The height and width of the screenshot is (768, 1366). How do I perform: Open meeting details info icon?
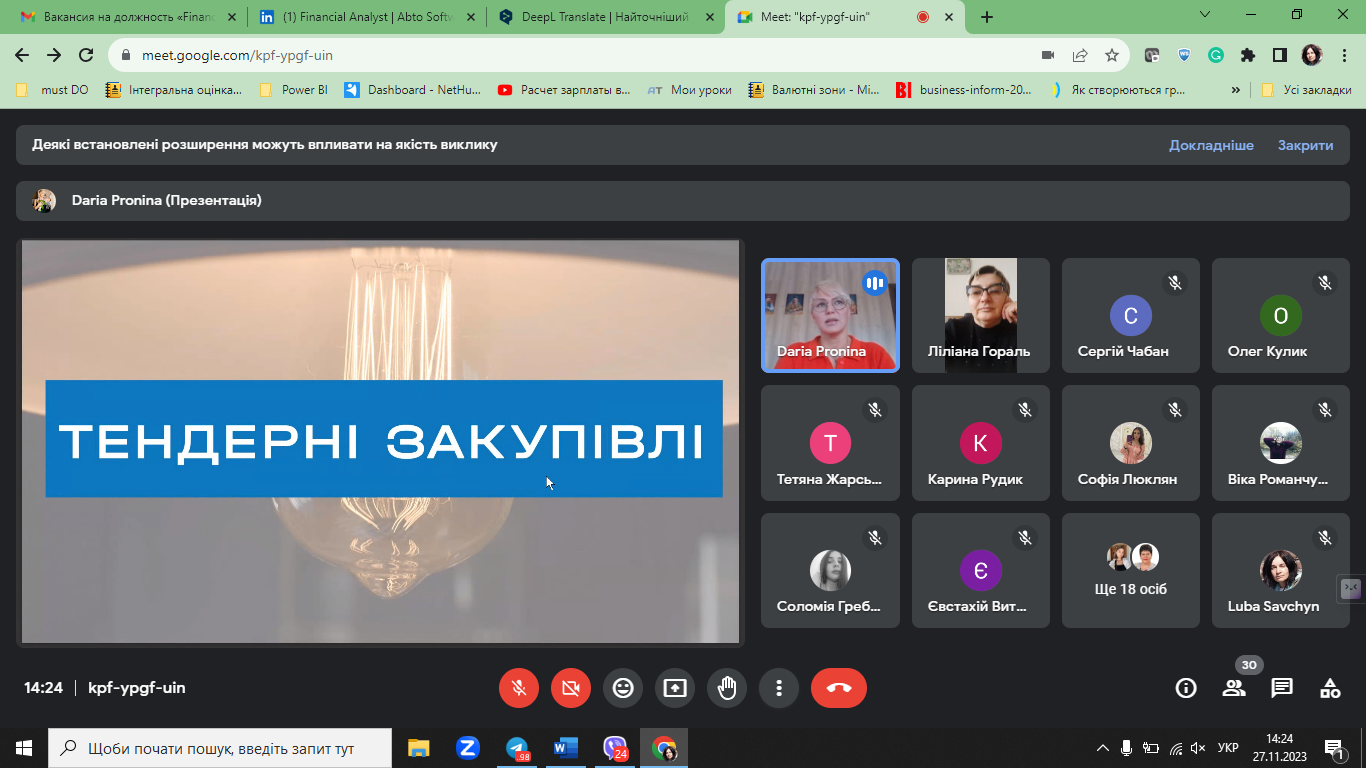click(x=1185, y=688)
